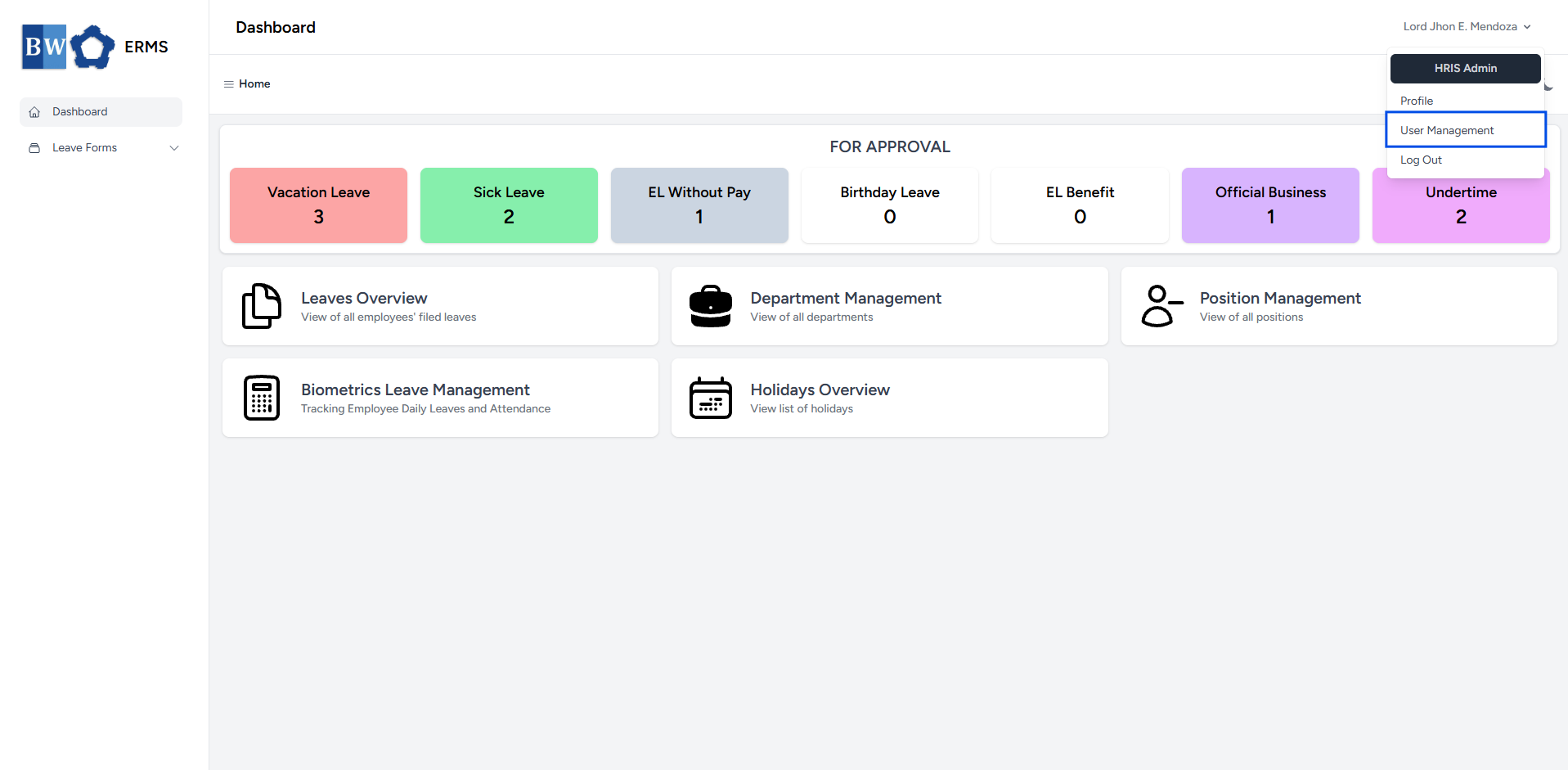This screenshot has width=1568, height=770.
Task: Select the pink Vacation Leave approval card
Action: [318, 205]
